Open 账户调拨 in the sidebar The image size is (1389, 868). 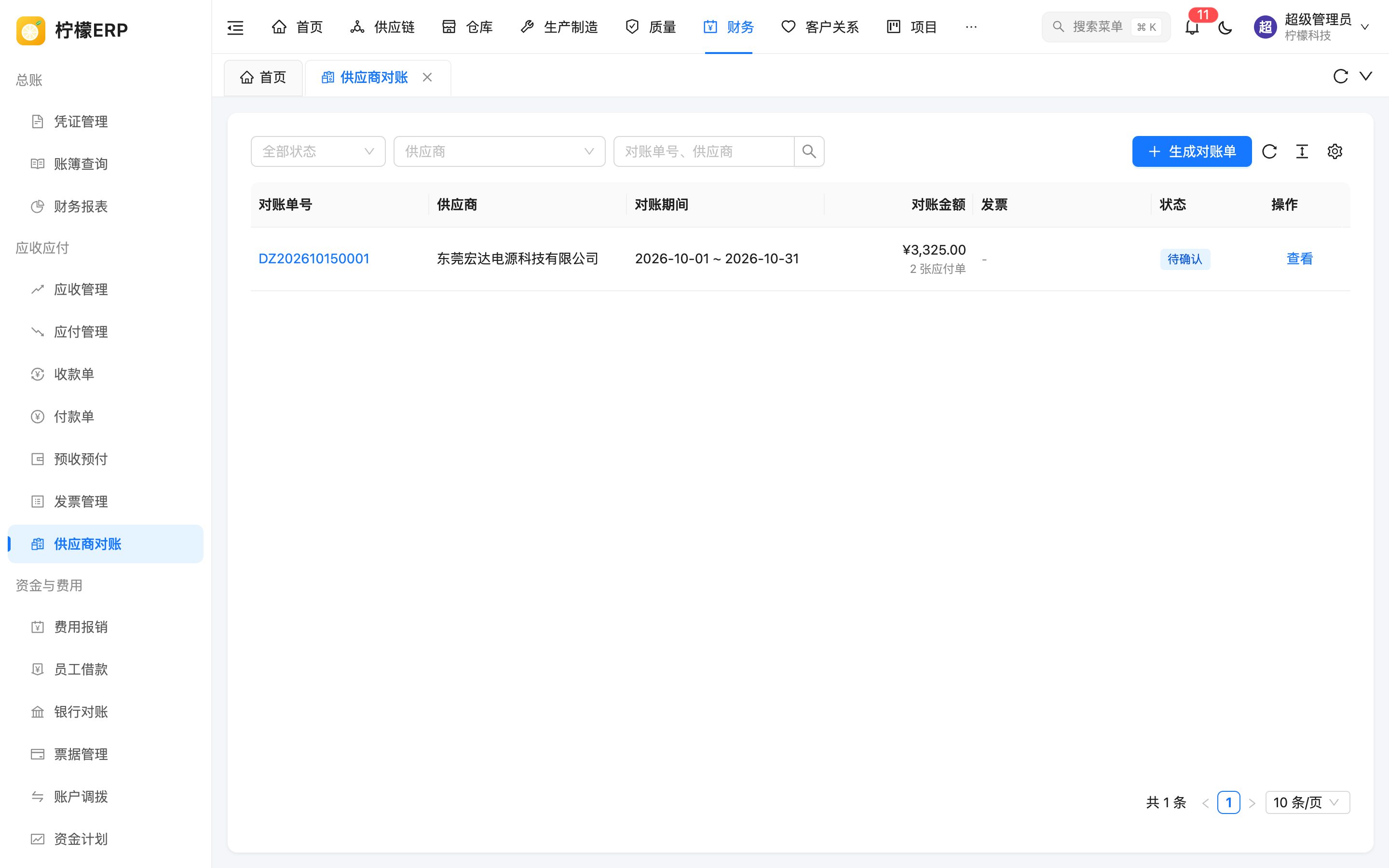point(106,797)
